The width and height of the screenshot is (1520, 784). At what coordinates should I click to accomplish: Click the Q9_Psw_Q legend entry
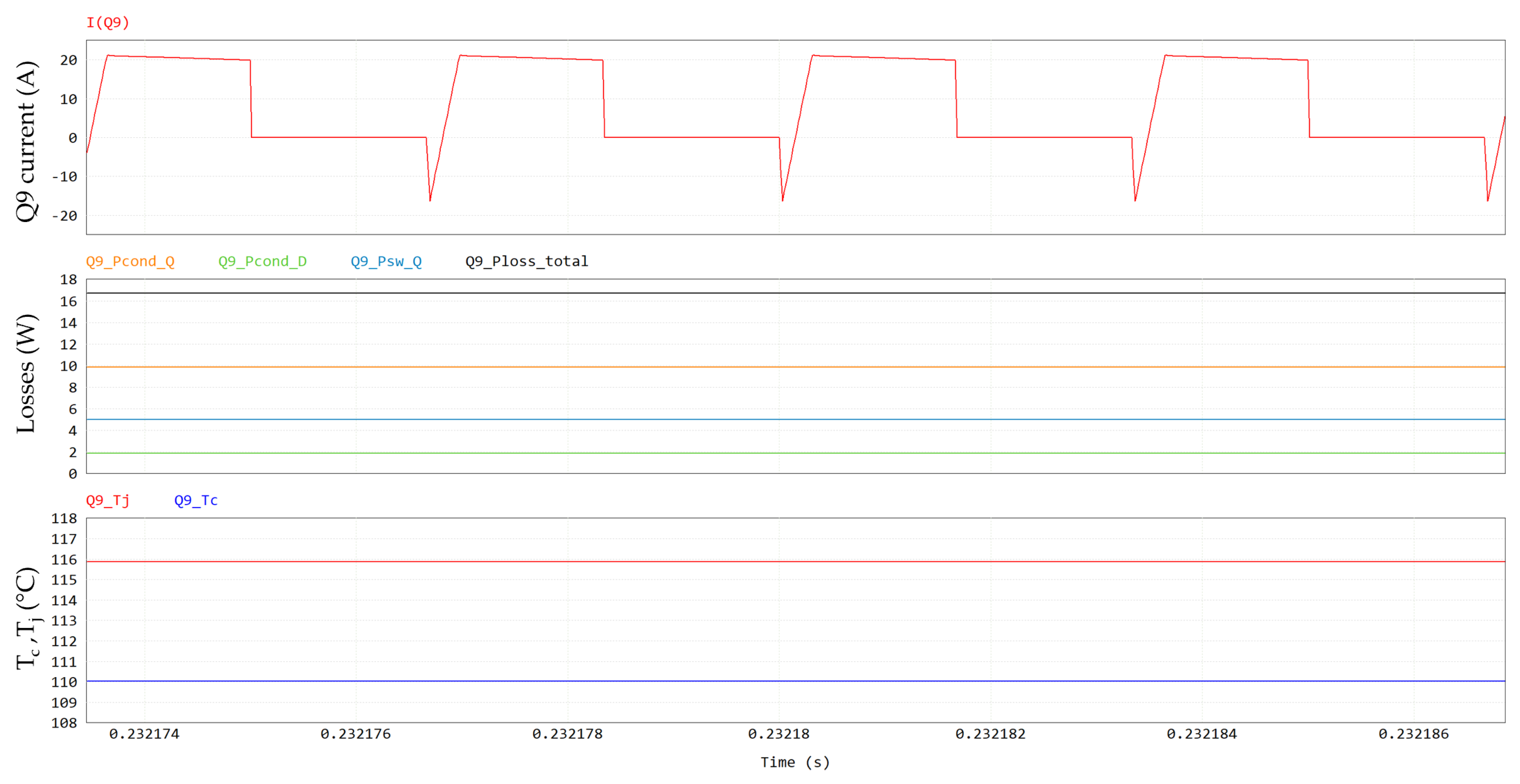(386, 261)
